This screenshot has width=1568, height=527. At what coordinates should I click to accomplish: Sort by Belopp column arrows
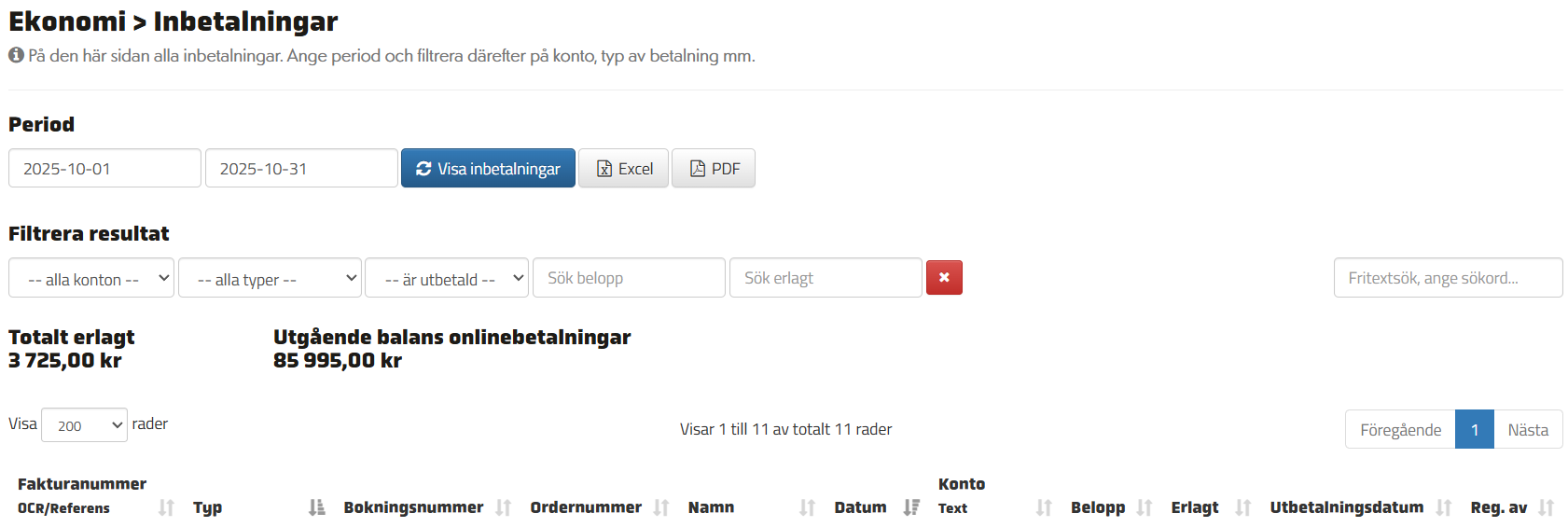[x=1144, y=507]
